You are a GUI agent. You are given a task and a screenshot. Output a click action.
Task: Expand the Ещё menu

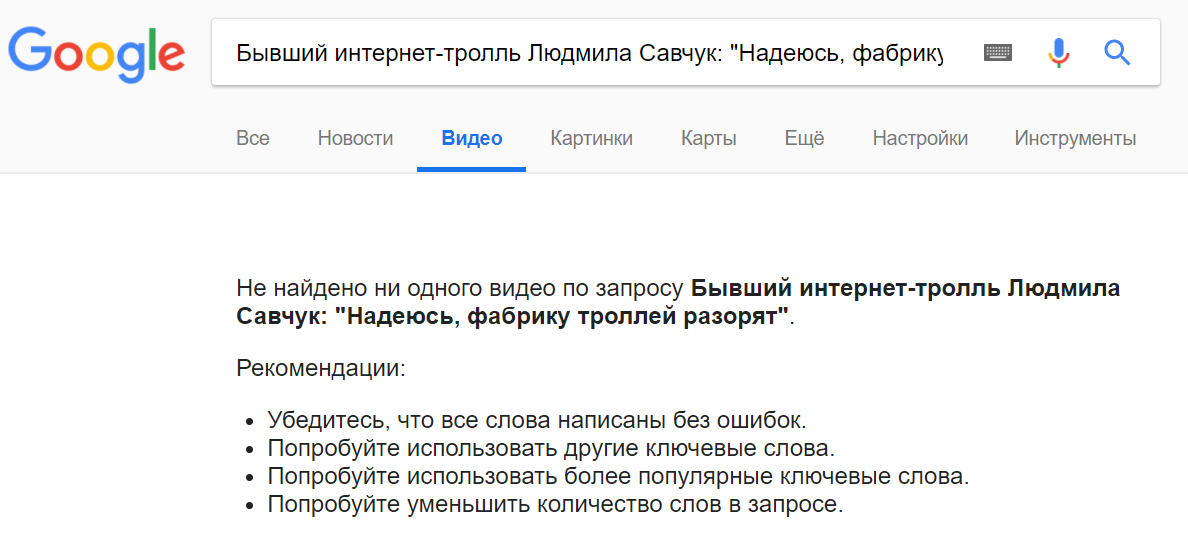tap(805, 139)
